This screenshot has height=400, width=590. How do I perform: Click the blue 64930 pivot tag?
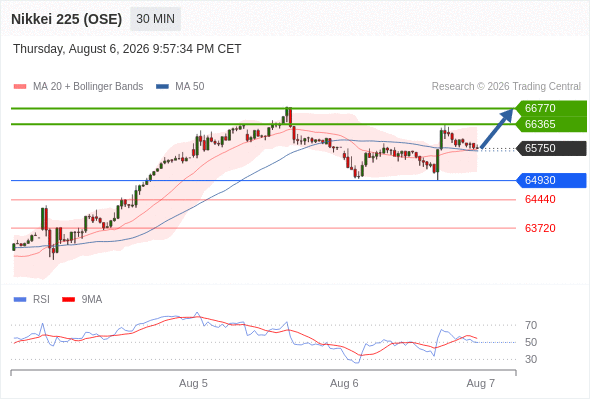(x=551, y=180)
